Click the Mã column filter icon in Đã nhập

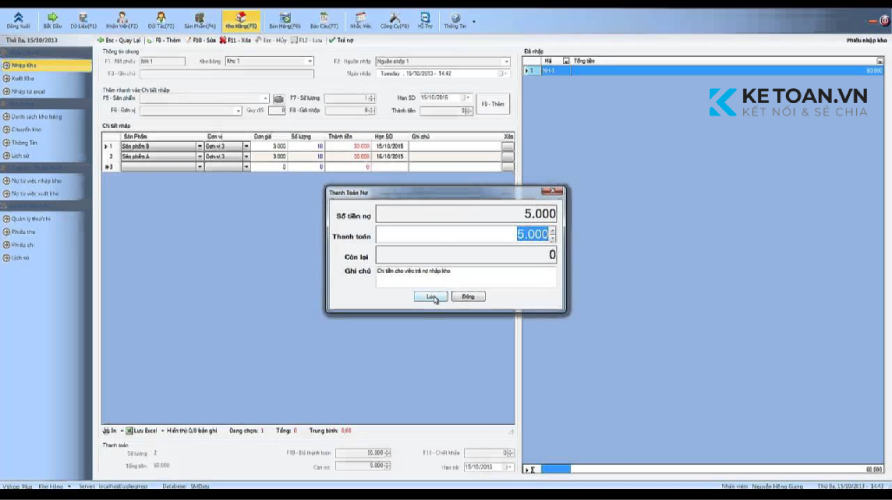(565, 61)
